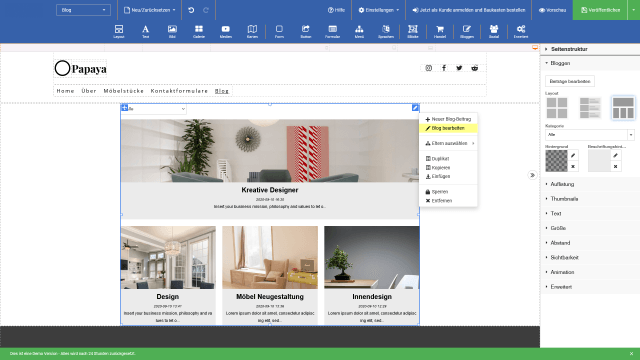640x360 pixels.
Task: Choose the four-grid blog layout option
Action: pos(557,108)
